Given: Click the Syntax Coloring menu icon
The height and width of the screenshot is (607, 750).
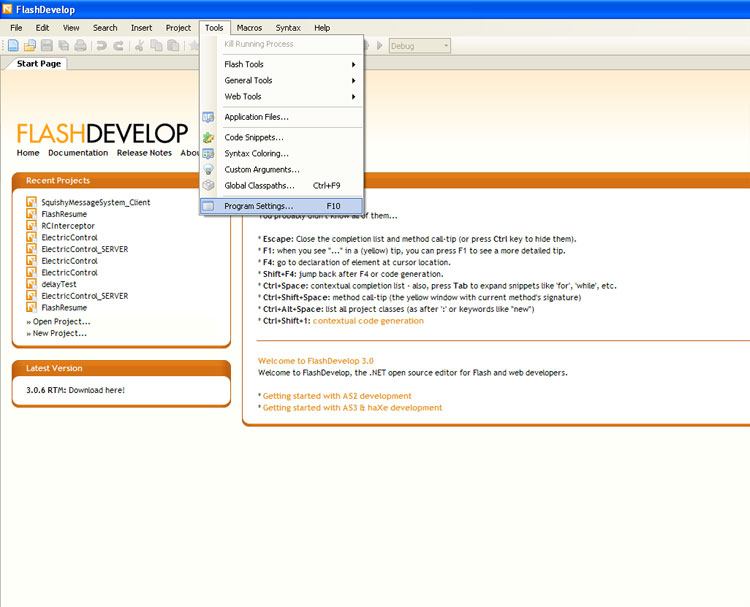Looking at the screenshot, I should (x=208, y=154).
